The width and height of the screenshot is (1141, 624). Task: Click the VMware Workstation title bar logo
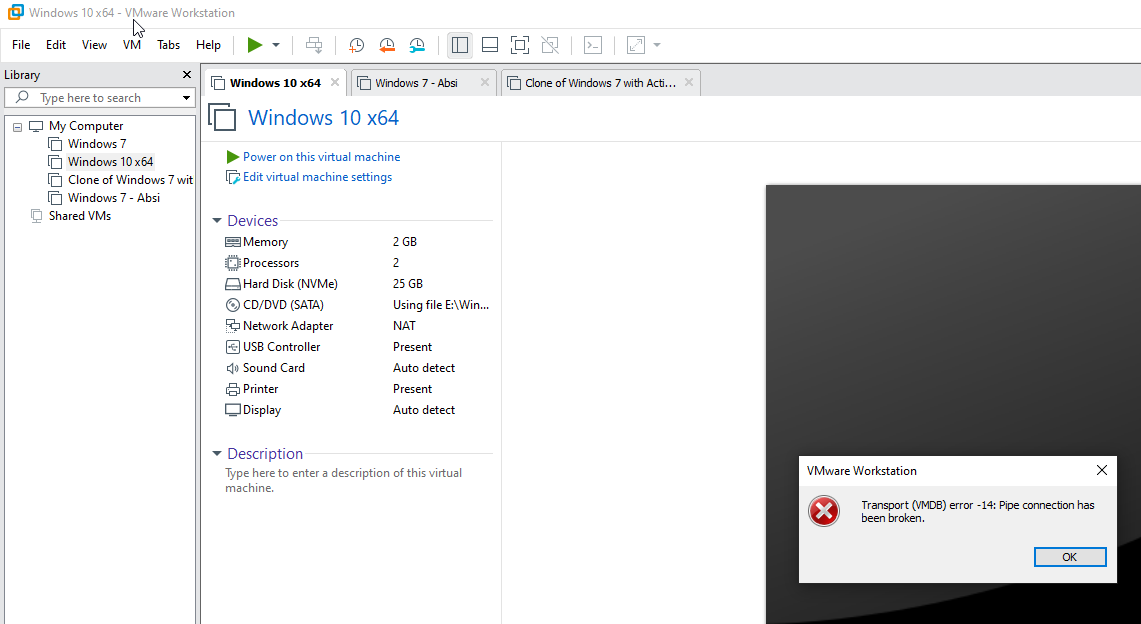pos(15,12)
